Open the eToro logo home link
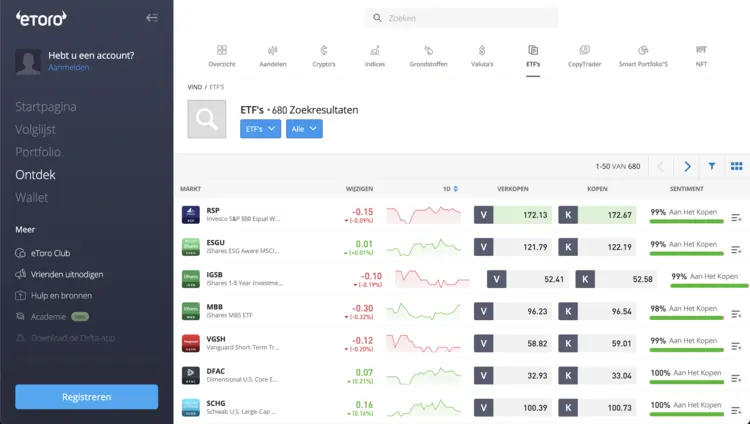 [41, 19]
